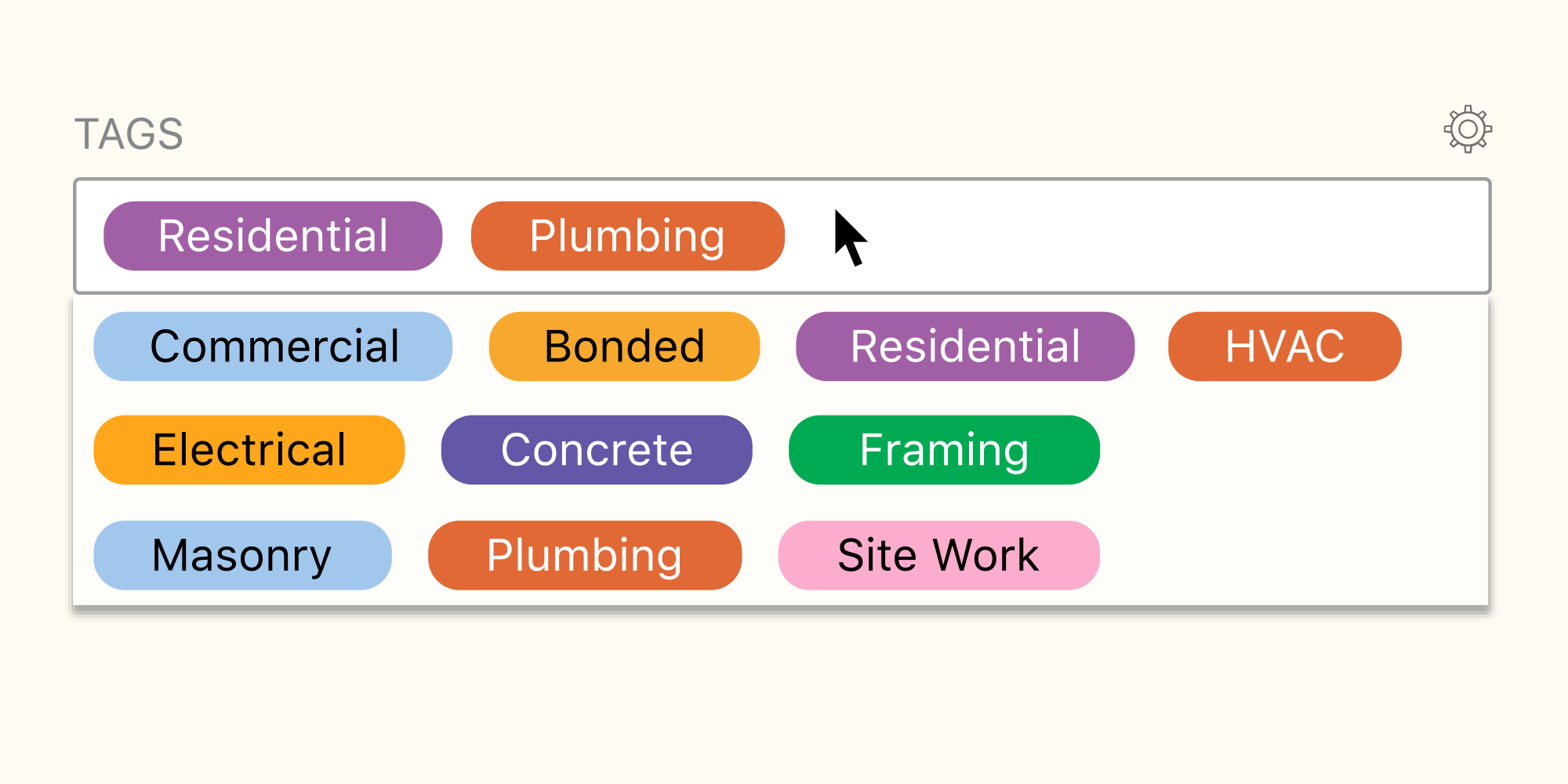Image resolution: width=1568 pixels, height=784 pixels.
Task: Open the tag settings gear icon
Action: [x=1468, y=129]
